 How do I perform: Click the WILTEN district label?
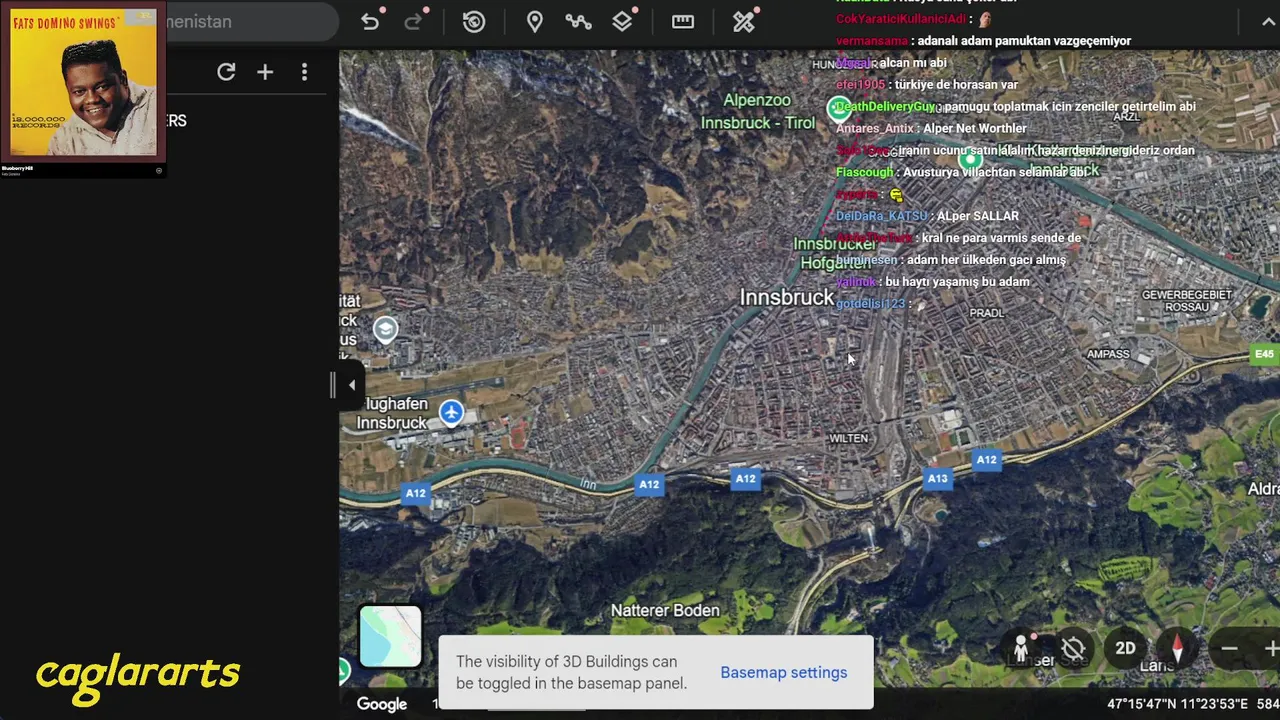pyautogui.click(x=848, y=438)
